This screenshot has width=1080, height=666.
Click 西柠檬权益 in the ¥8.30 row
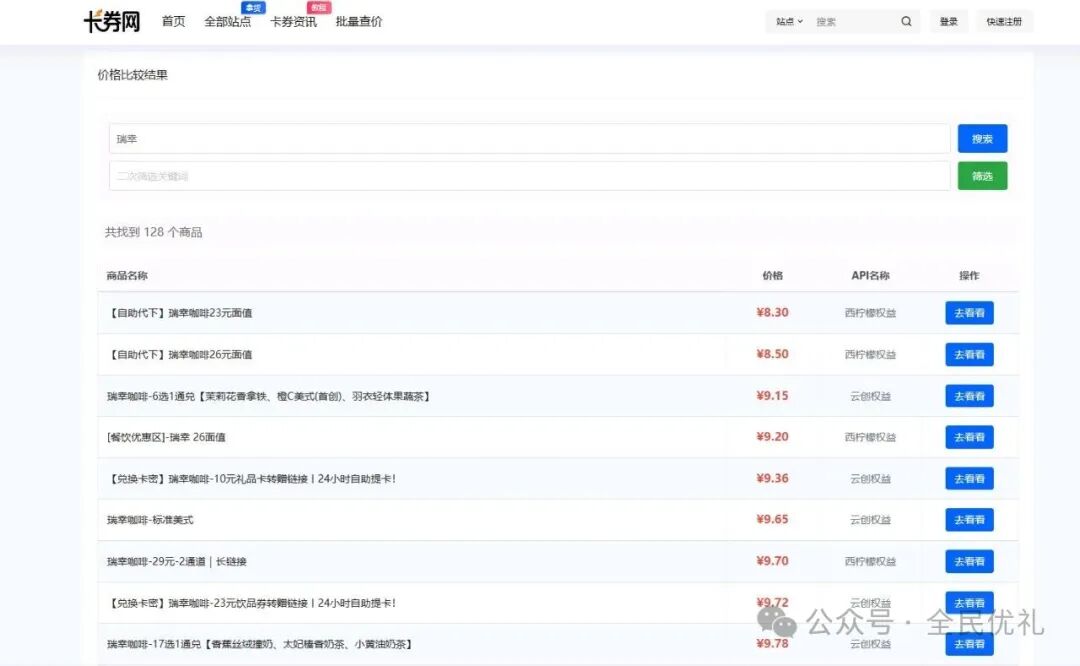[x=871, y=313]
